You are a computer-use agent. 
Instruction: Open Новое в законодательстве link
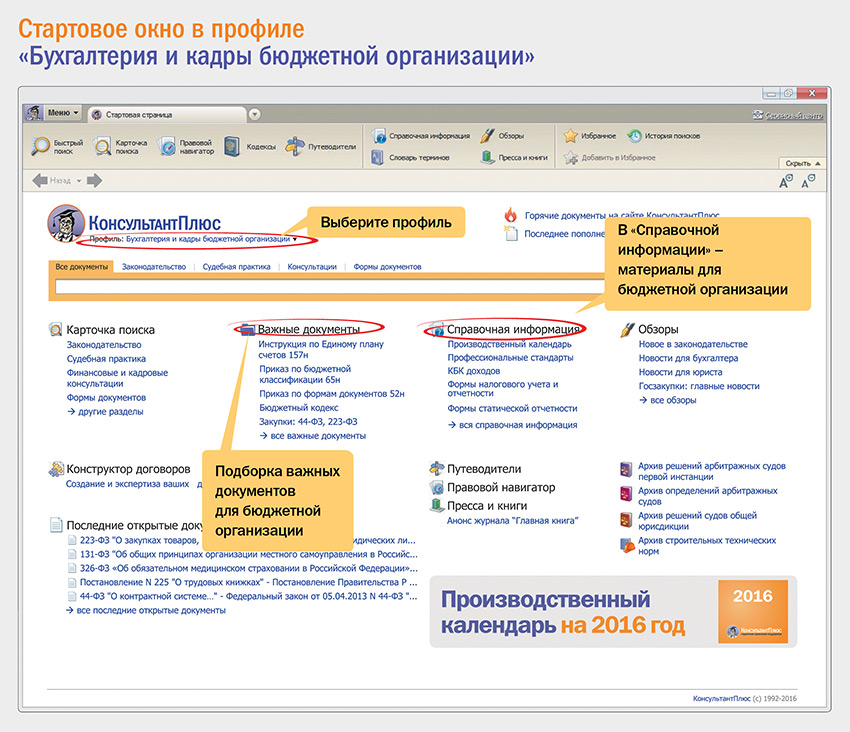pyautogui.click(x=693, y=344)
